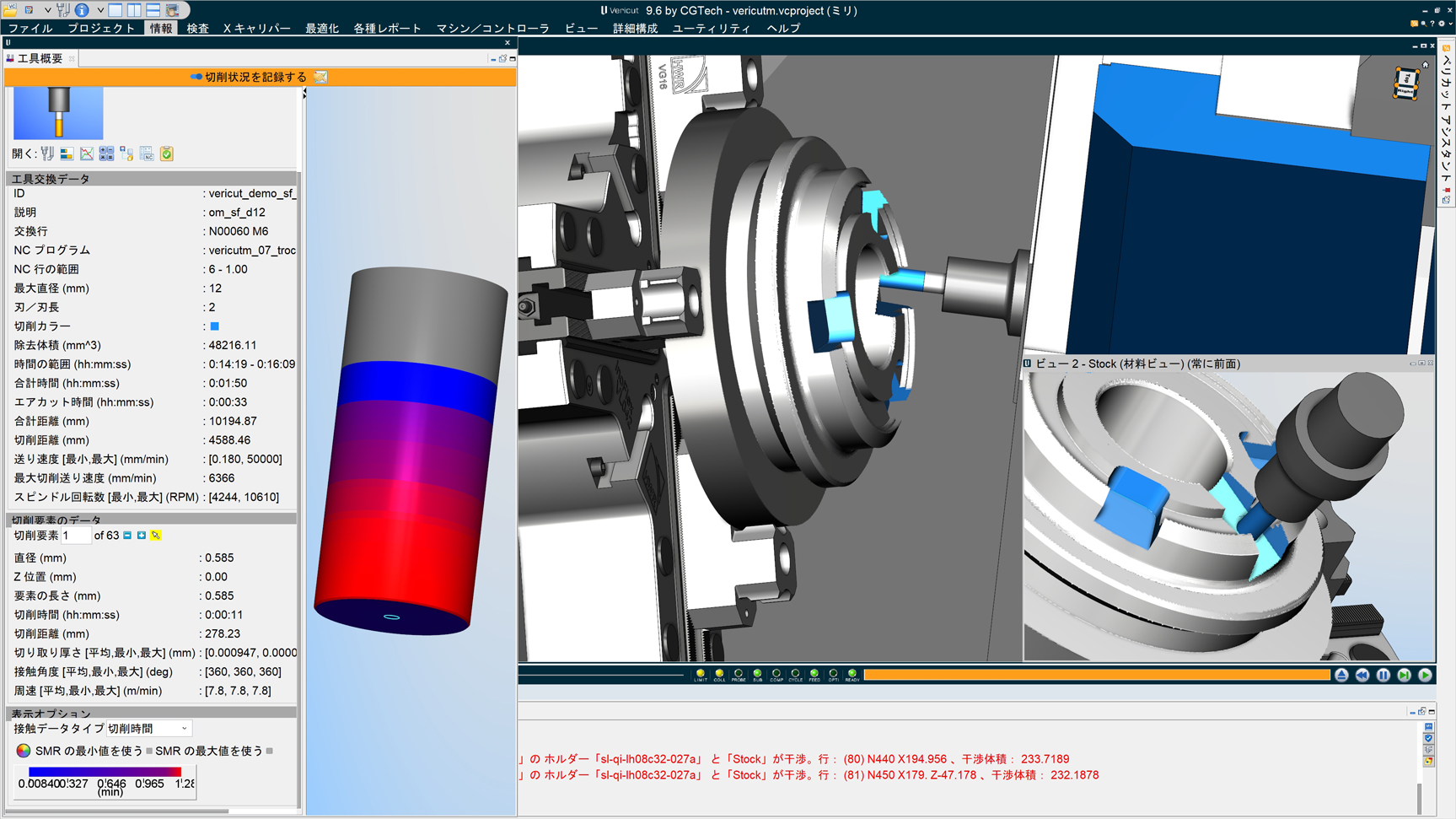Screen dimensions: 1456x819
Task: Open the NC program icon
Action: 147,154
